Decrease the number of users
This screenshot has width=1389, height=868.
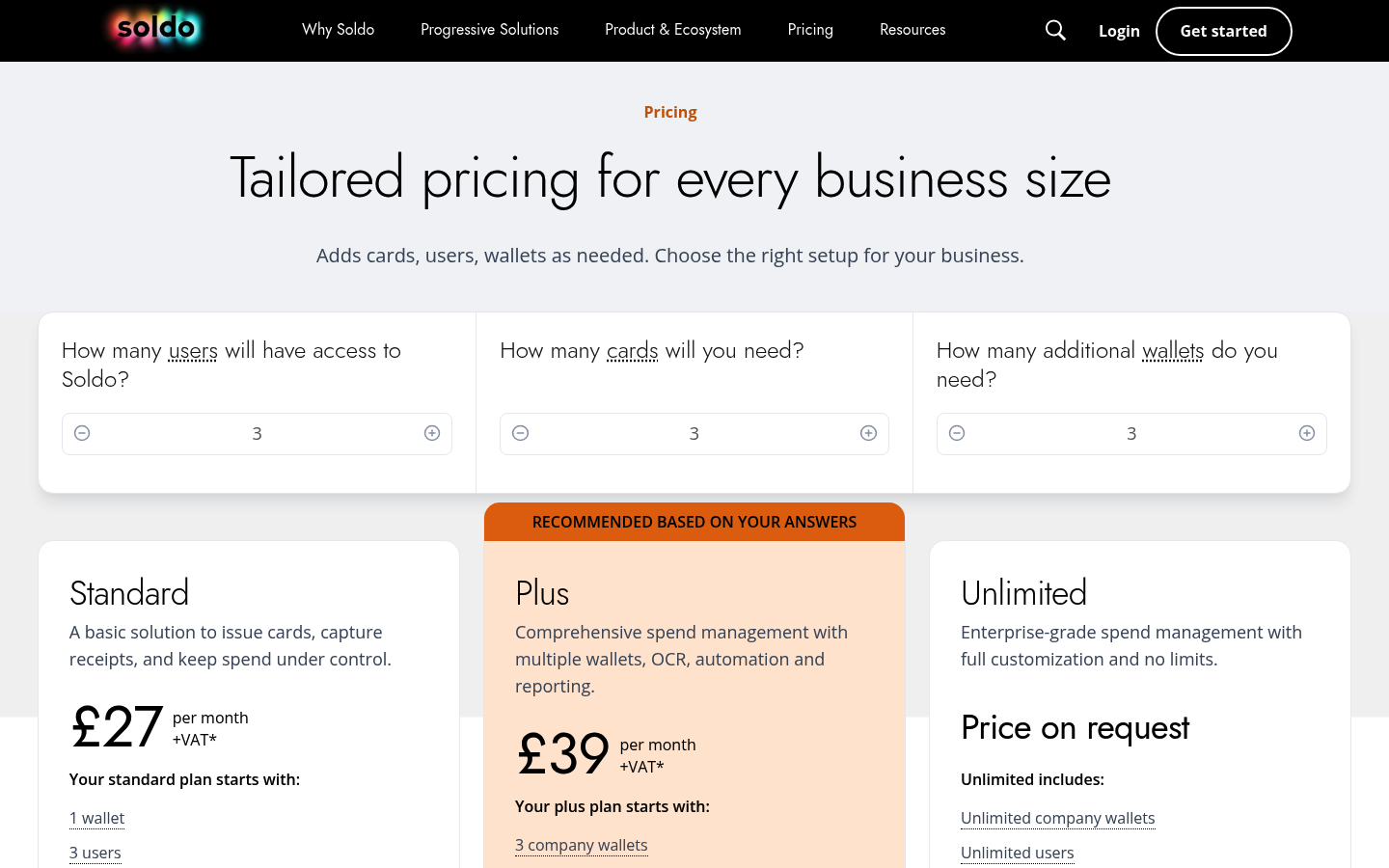click(x=82, y=433)
